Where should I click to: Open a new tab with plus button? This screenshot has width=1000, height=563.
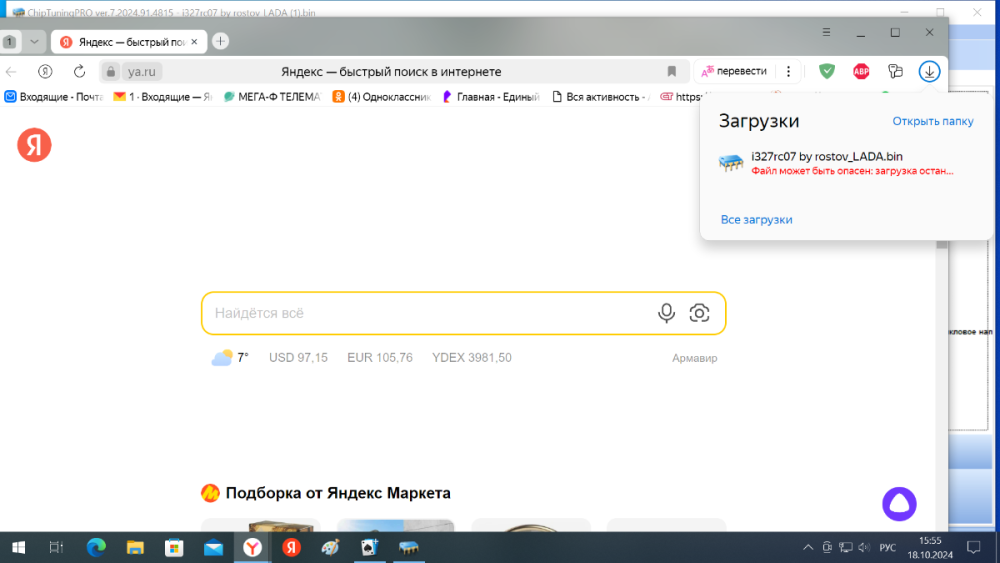pyautogui.click(x=221, y=41)
